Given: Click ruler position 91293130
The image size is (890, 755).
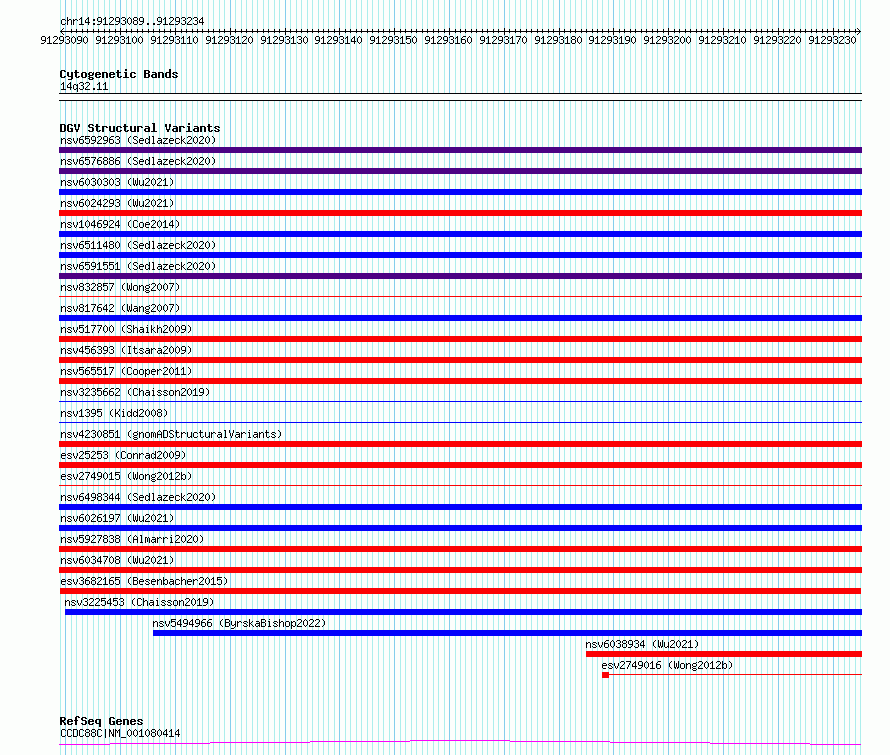Looking at the screenshot, I should point(284,40).
